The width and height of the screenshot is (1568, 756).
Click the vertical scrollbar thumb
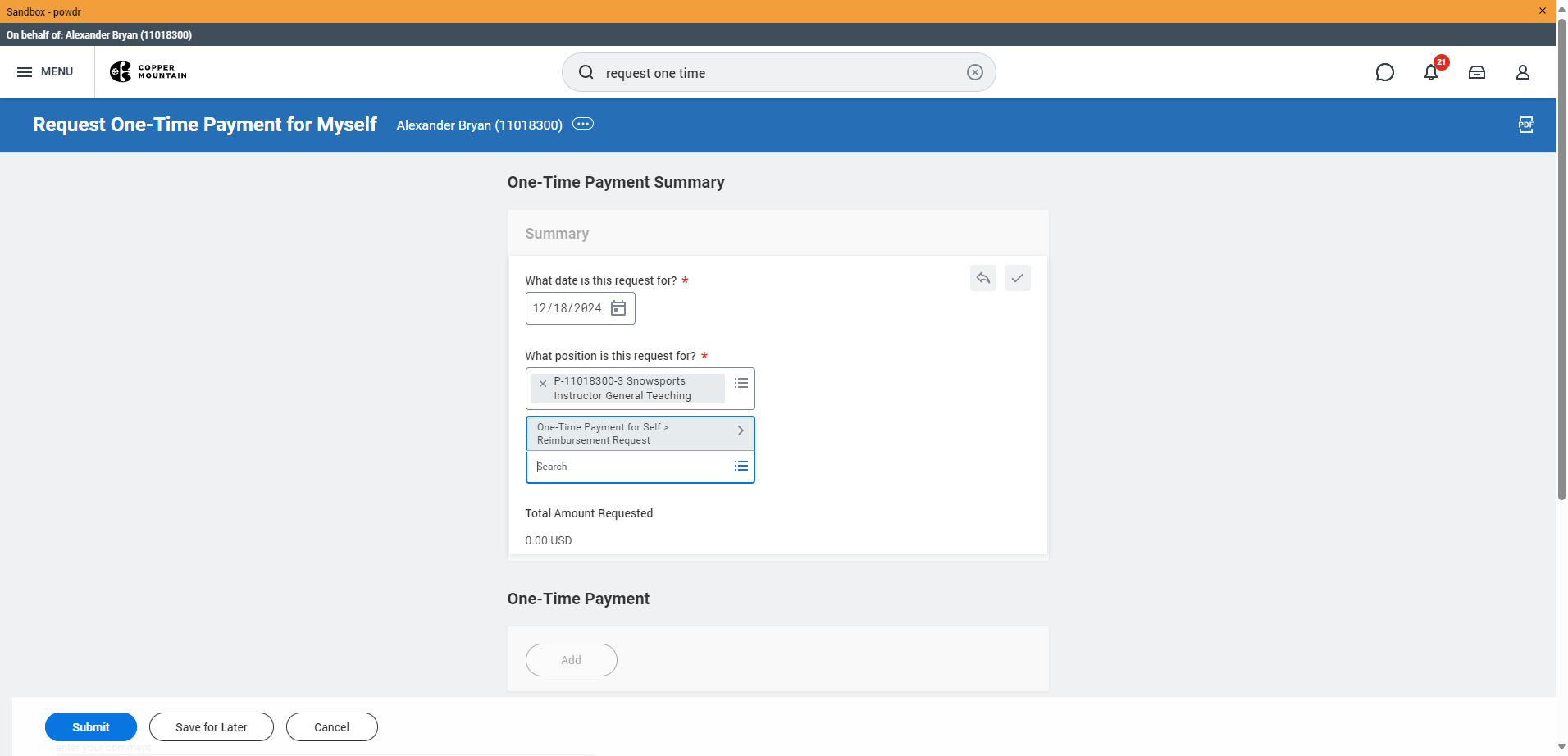tap(1561, 258)
